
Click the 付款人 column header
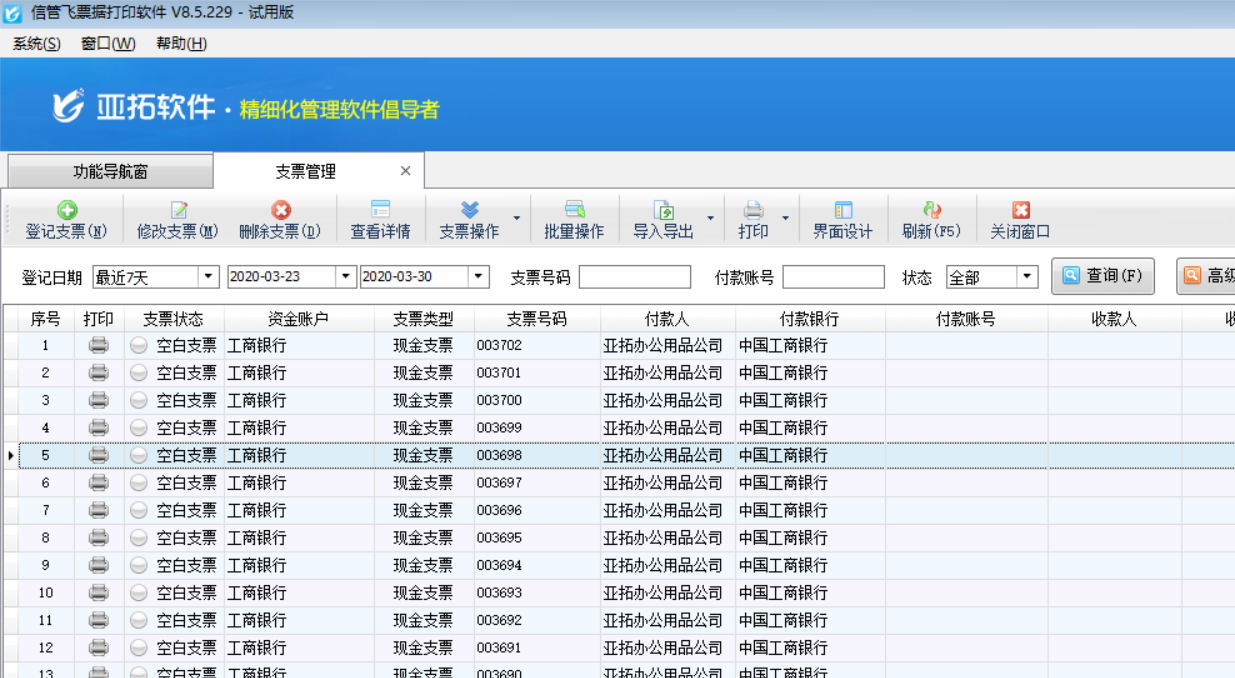668,319
